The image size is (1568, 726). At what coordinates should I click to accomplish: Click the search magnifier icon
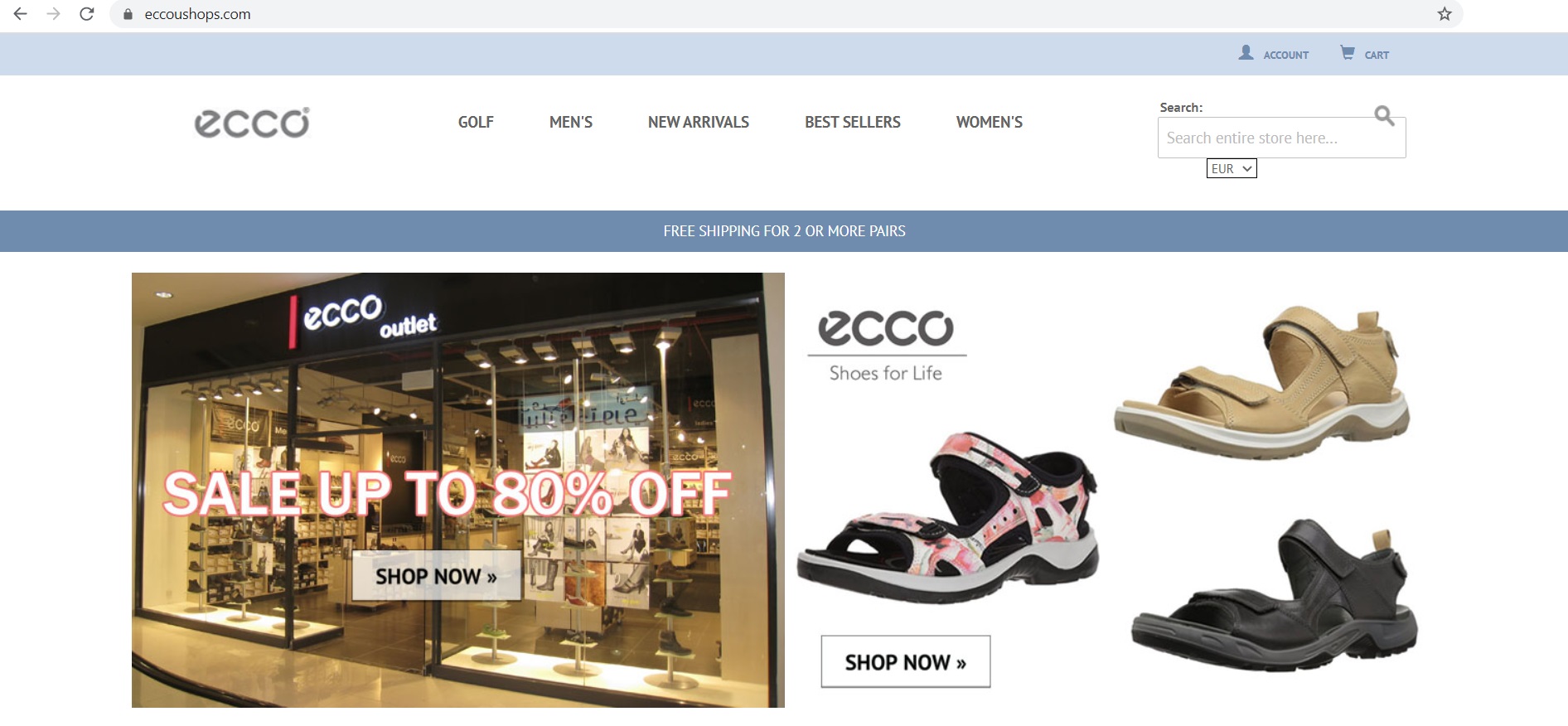1384,115
